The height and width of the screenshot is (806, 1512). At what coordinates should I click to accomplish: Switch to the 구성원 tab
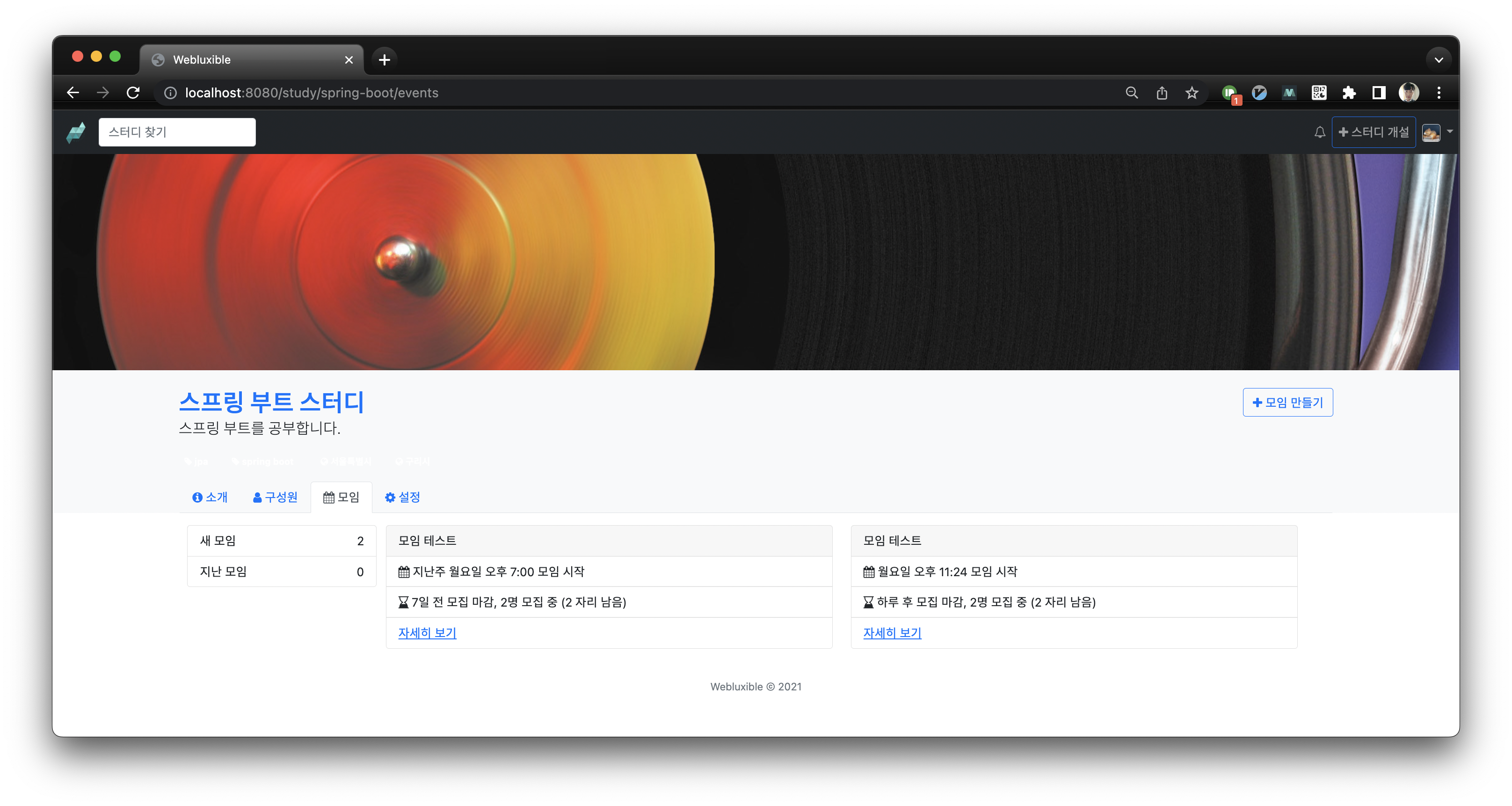pyautogui.click(x=275, y=497)
